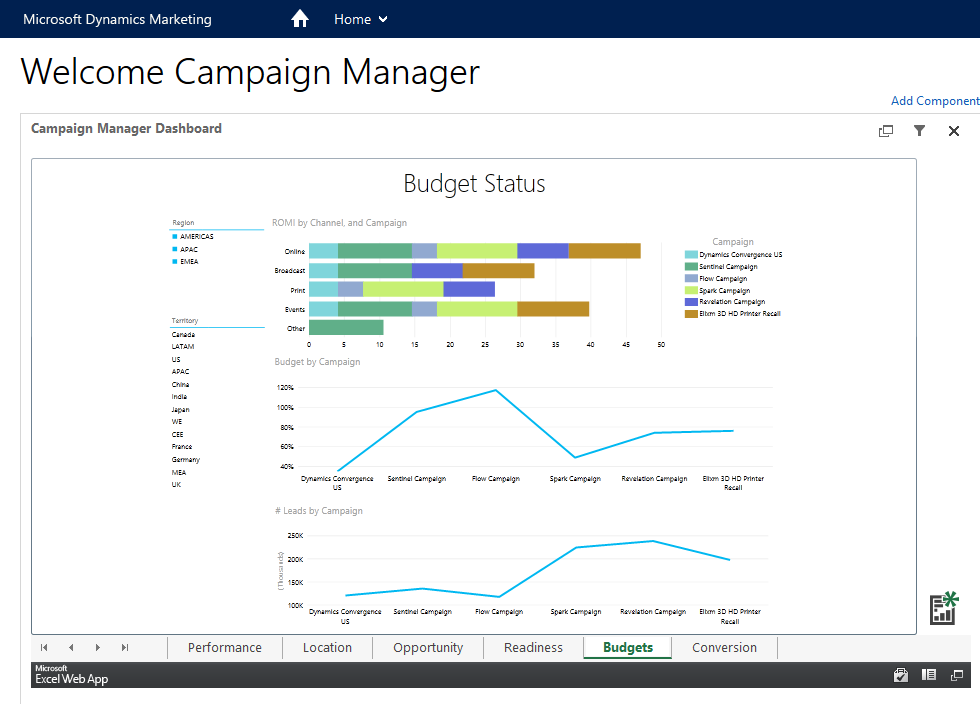
Task: Select LATAM in the Territory slicer
Action: pos(183,347)
